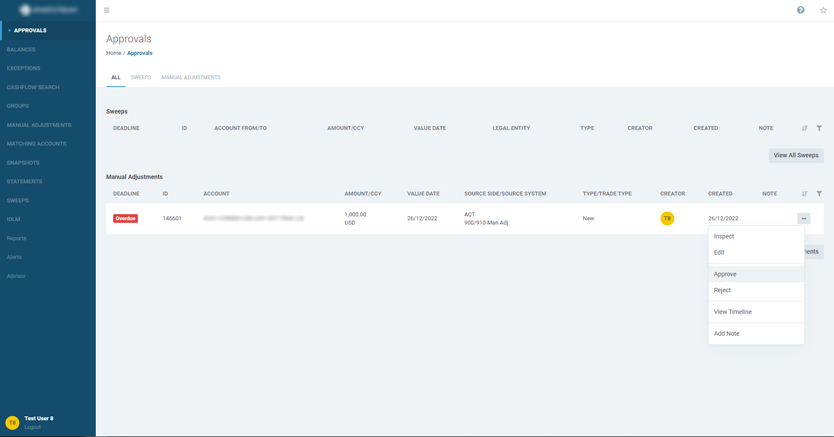The image size is (834, 437).
Task: Choose Inspect in the context menu
Action: (x=724, y=236)
